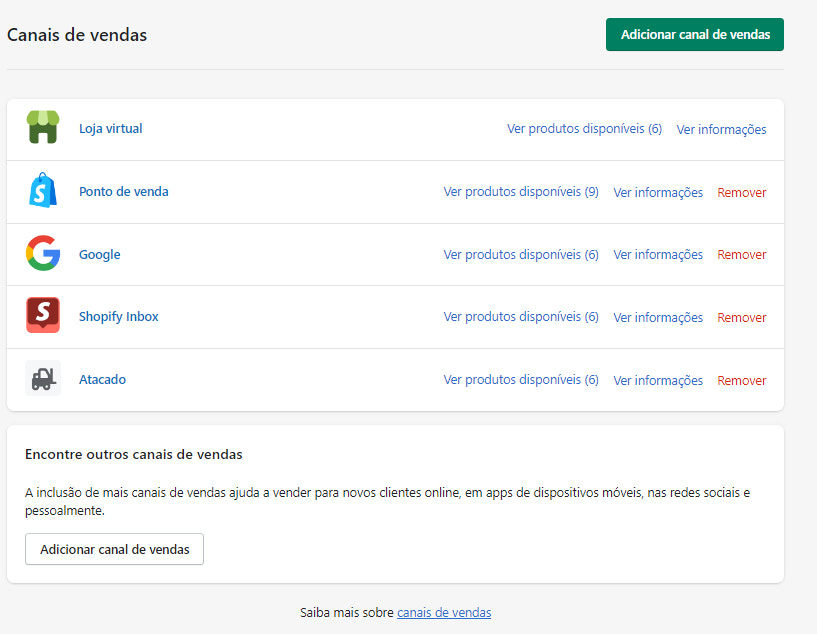The image size is (817, 634).
Task: Select the Ponto de venda Shopify bag icon
Action: (43, 191)
